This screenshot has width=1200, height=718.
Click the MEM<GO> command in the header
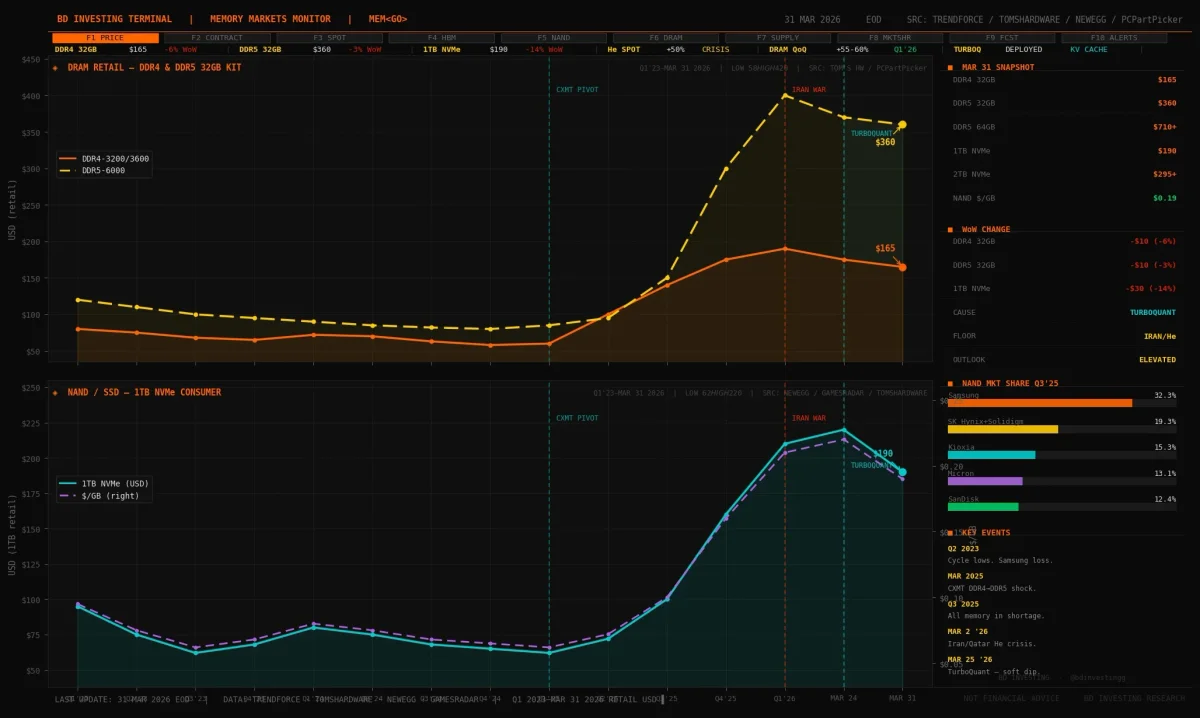[387, 19]
